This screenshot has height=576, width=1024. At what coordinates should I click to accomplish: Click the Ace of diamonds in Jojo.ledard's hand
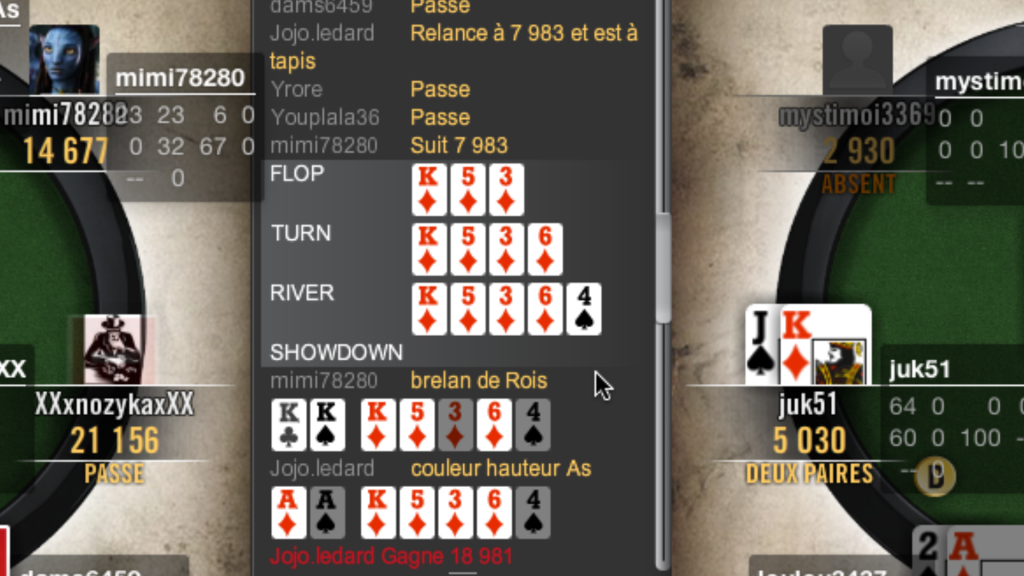click(289, 513)
